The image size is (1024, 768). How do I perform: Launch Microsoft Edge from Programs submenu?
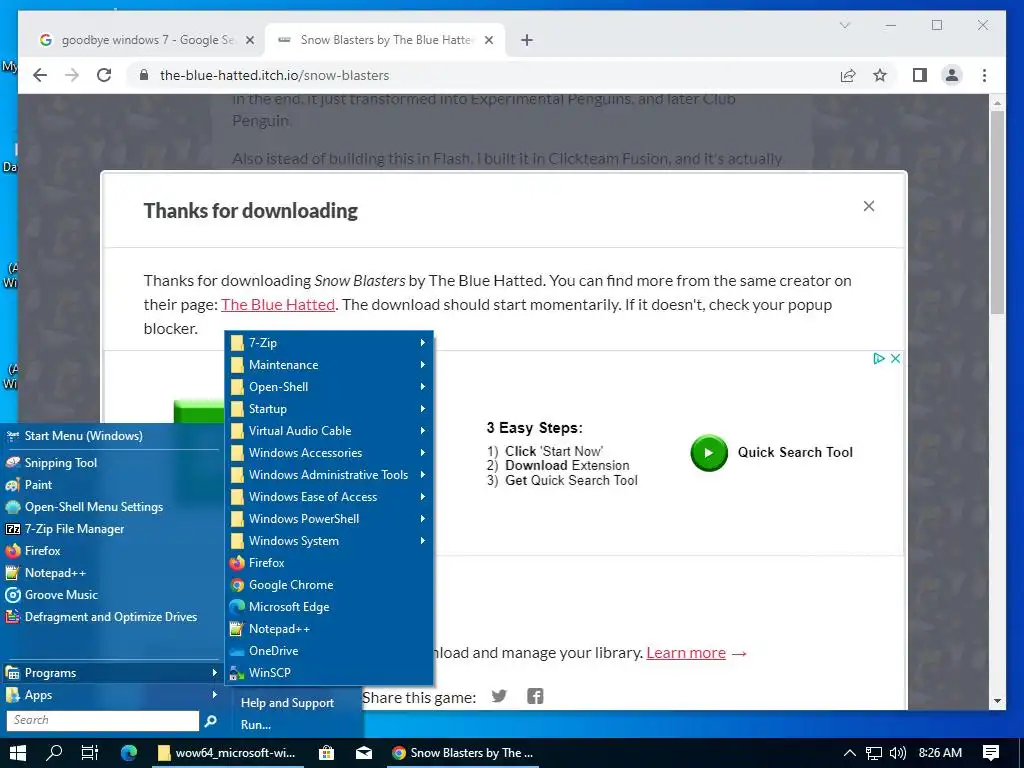click(329, 607)
